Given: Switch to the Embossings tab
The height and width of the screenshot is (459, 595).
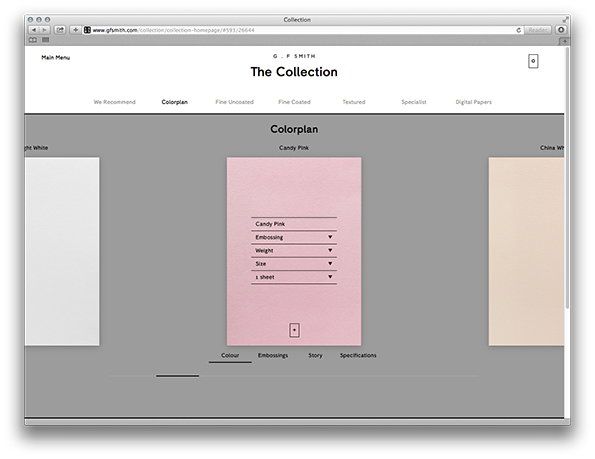Looking at the screenshot, I should click(273, 355).
